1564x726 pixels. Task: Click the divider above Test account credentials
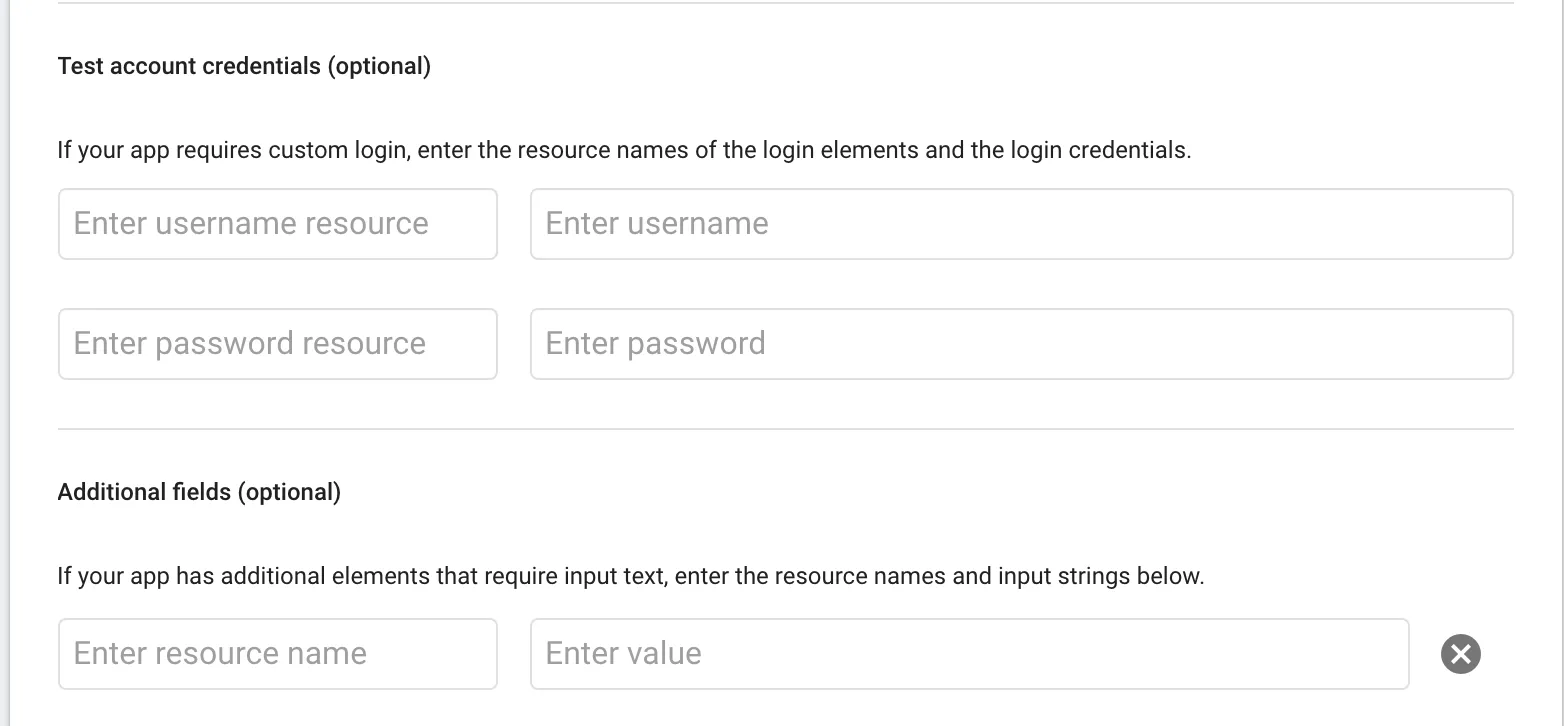tap(785, 4)
